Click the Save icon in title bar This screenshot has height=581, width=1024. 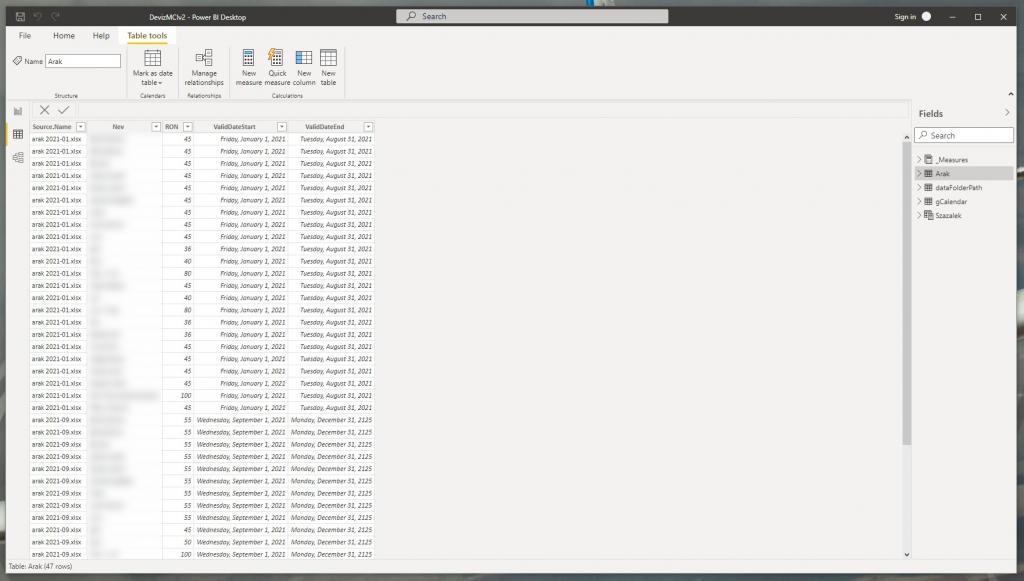coord(21,17)
